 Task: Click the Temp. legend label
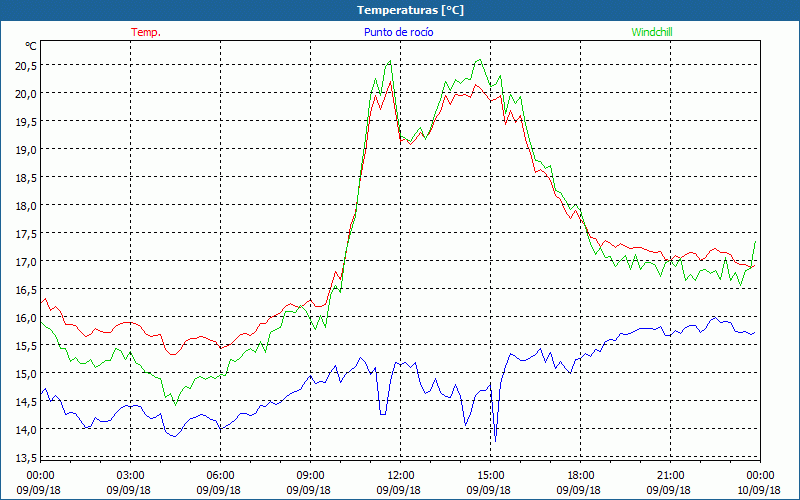pyautogui.click(x=146, y=32)
